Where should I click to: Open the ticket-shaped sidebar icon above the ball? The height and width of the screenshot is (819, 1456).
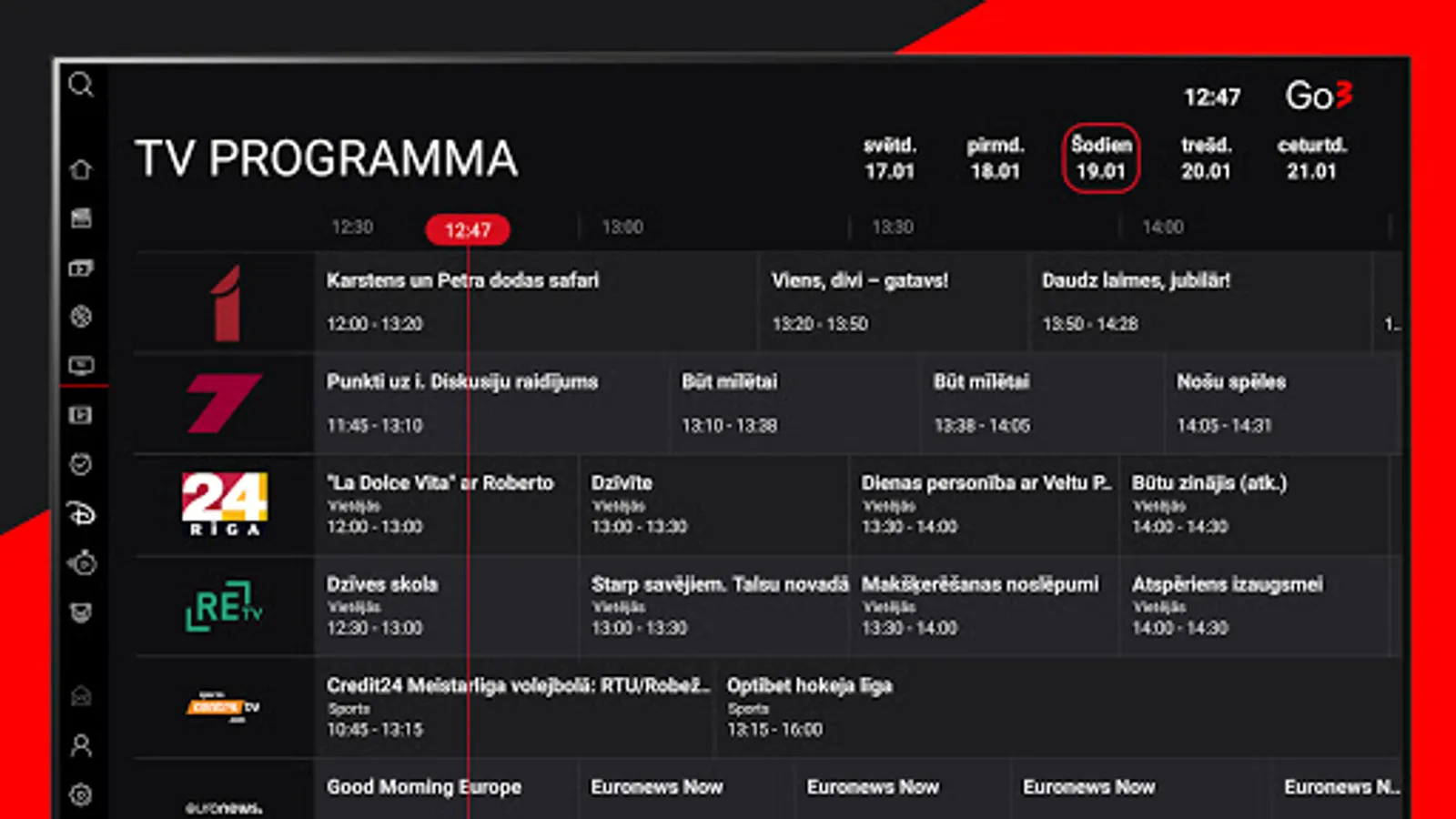click(x=81, y=268)
